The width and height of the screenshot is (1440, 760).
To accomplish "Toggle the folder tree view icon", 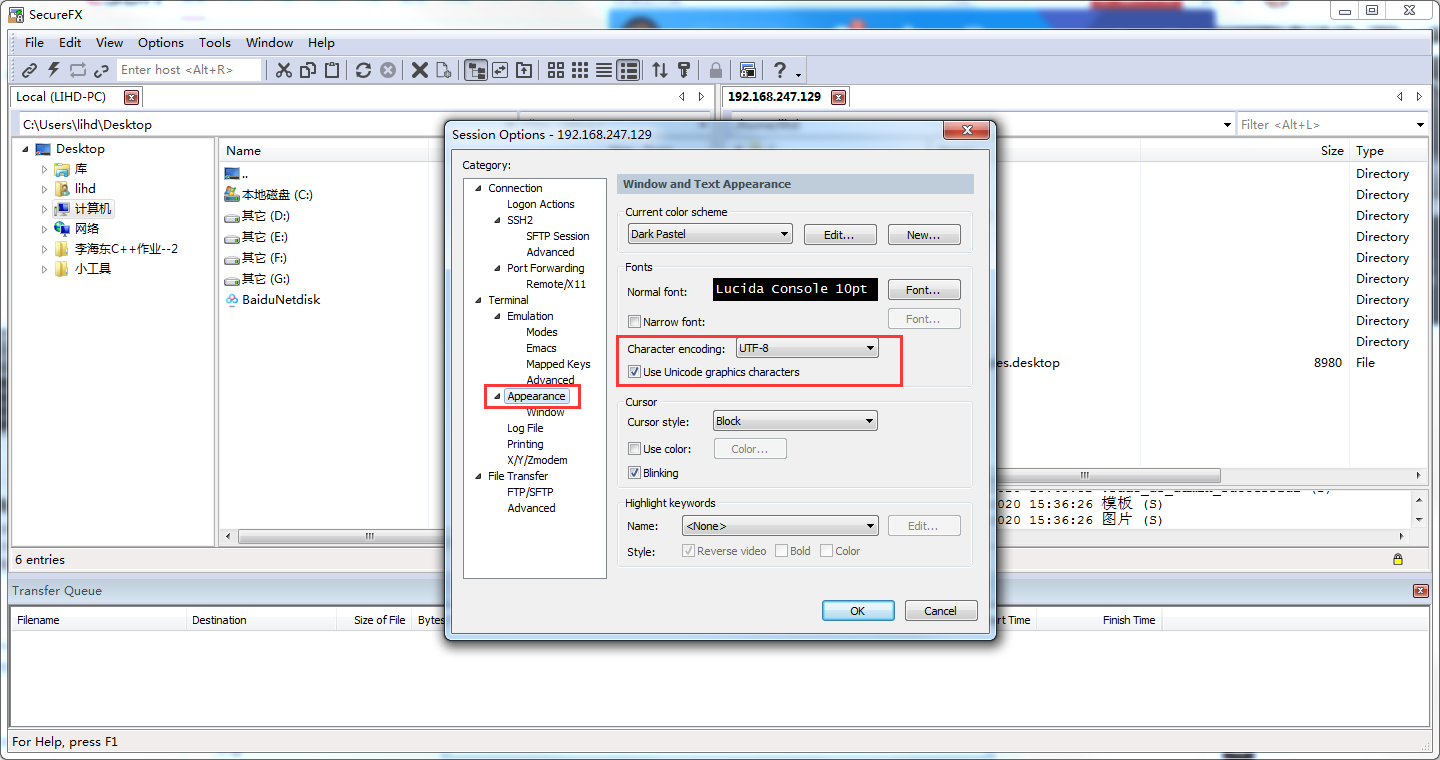I will click(476, 70).
